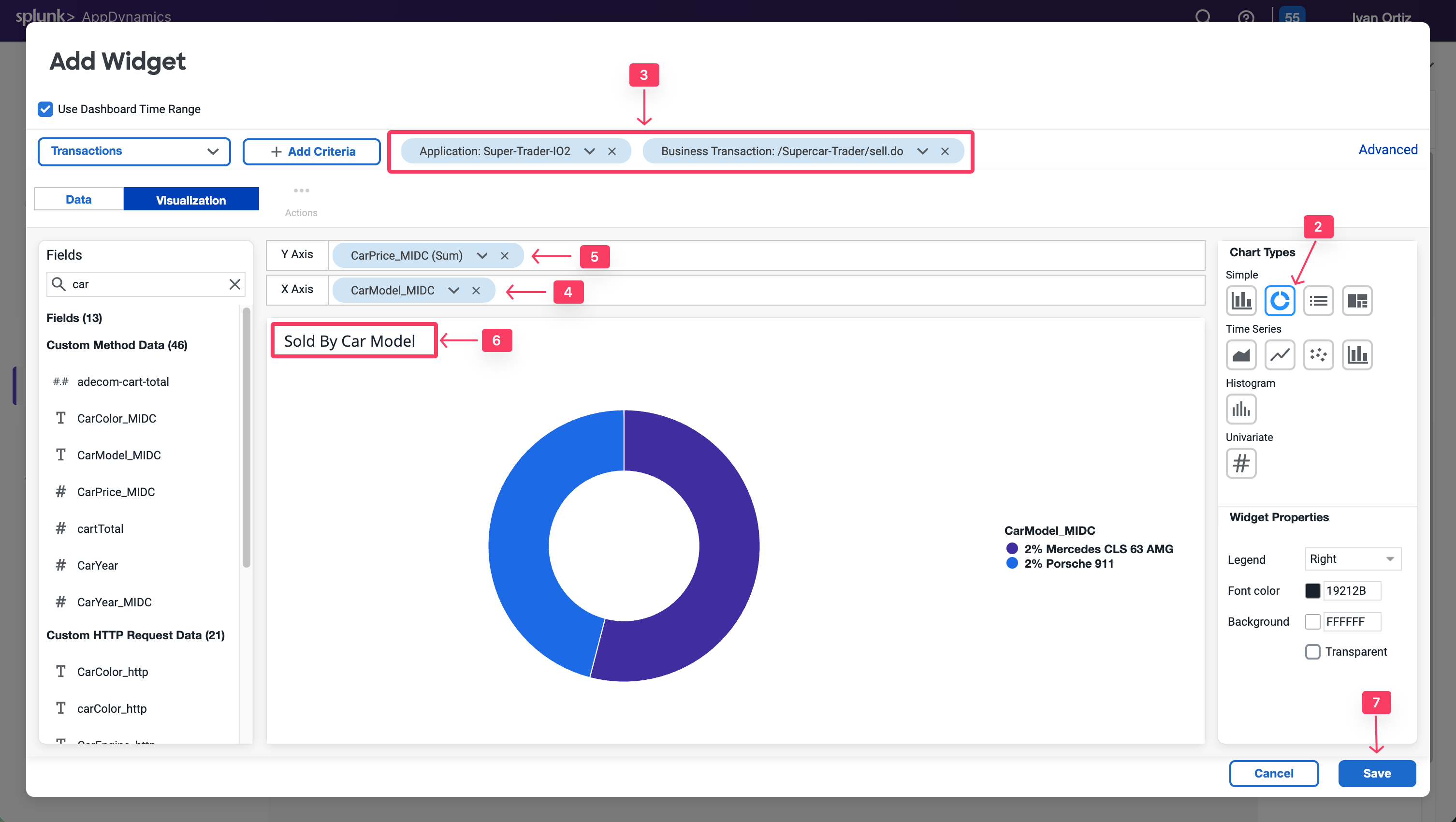Screen dimensions: 1456x822
Task: Uncheck Use Dashboard Time Range
Action: coord(45,108)
